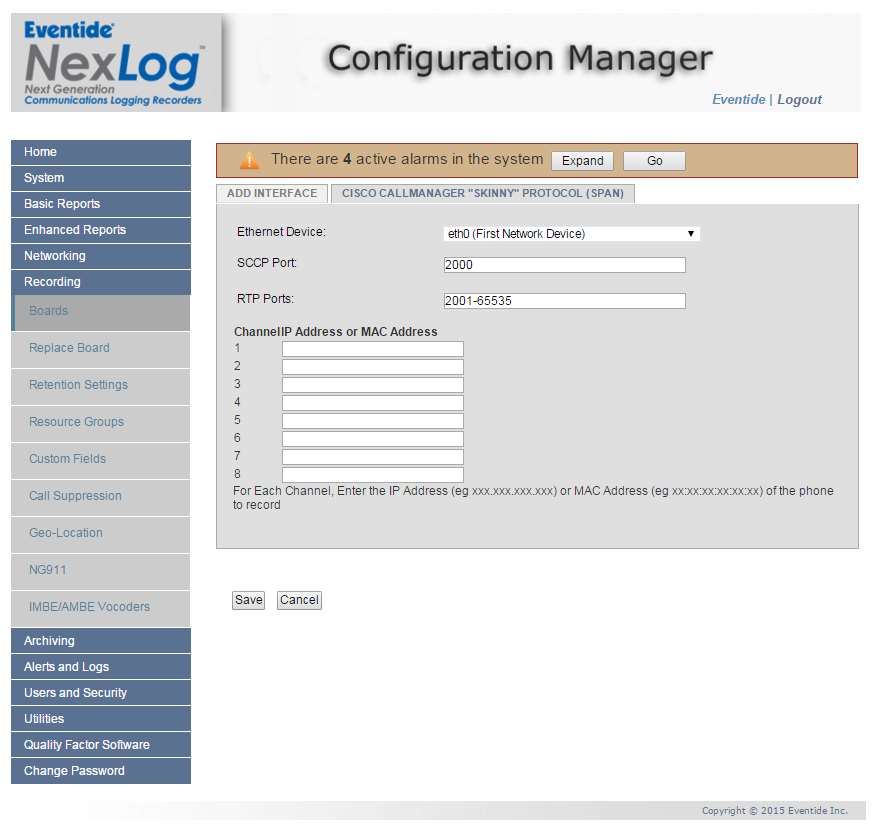This screenshot has width=875, height=827.
Task: Log out via the Logout link
Action: pyautogui.click(x=799, y=99)
